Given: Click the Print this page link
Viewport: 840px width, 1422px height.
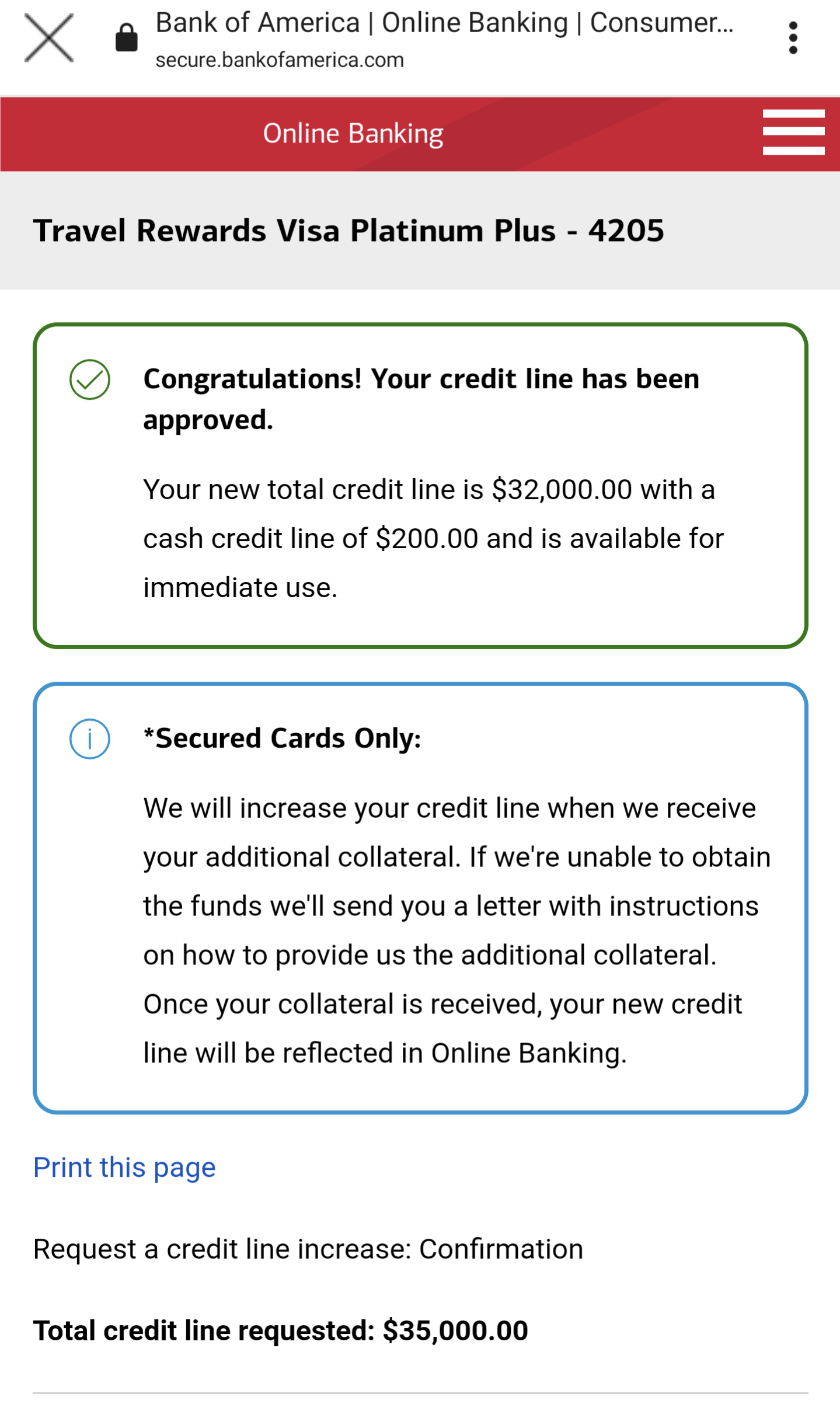Looking at the screenshot, I should pyautogui.click(x=124, y=1167).
